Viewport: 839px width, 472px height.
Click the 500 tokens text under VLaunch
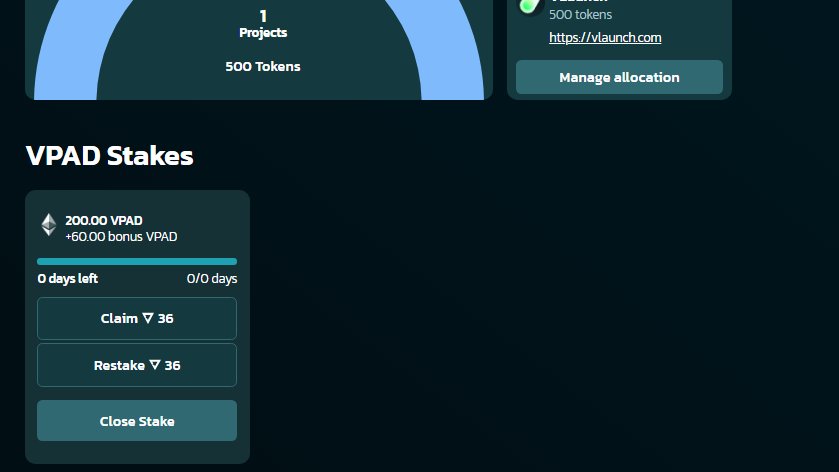581,14
